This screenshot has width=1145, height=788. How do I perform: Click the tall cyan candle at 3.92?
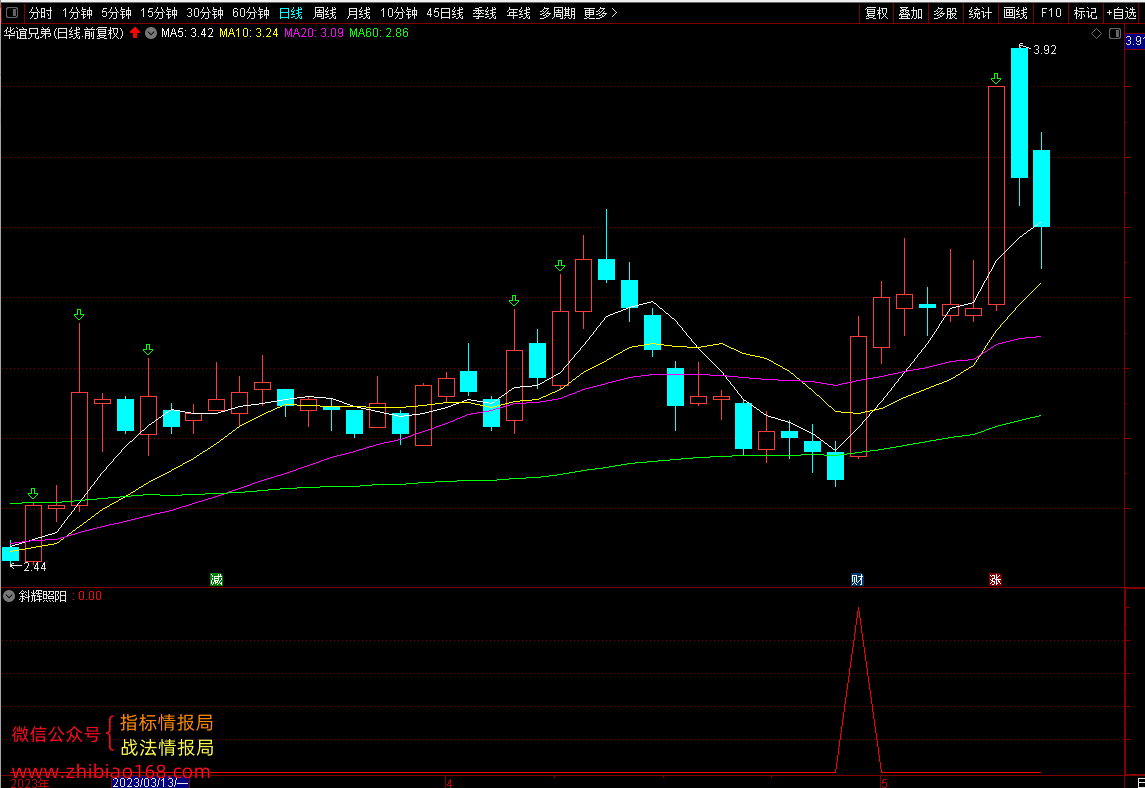pos(1019,112)
